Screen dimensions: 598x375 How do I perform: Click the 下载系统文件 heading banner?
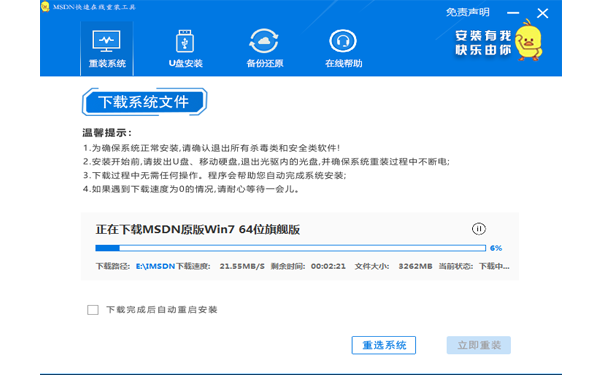(x=145, y=102)
